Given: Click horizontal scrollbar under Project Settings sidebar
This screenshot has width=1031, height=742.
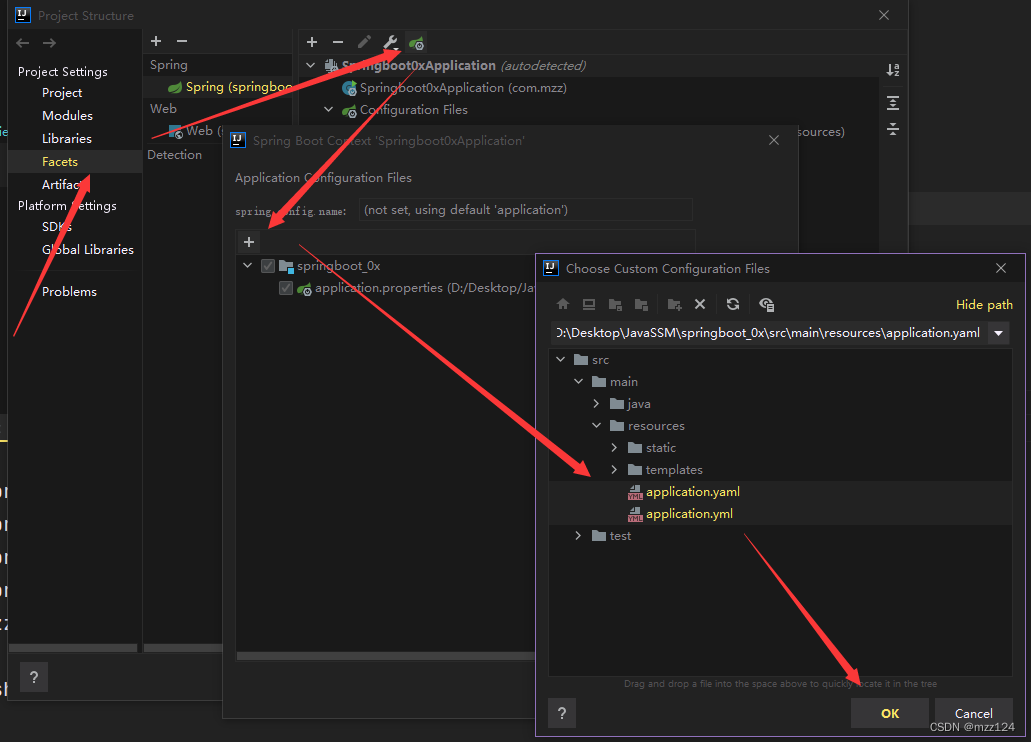Looking at the screenshot, I should (73, 648).
